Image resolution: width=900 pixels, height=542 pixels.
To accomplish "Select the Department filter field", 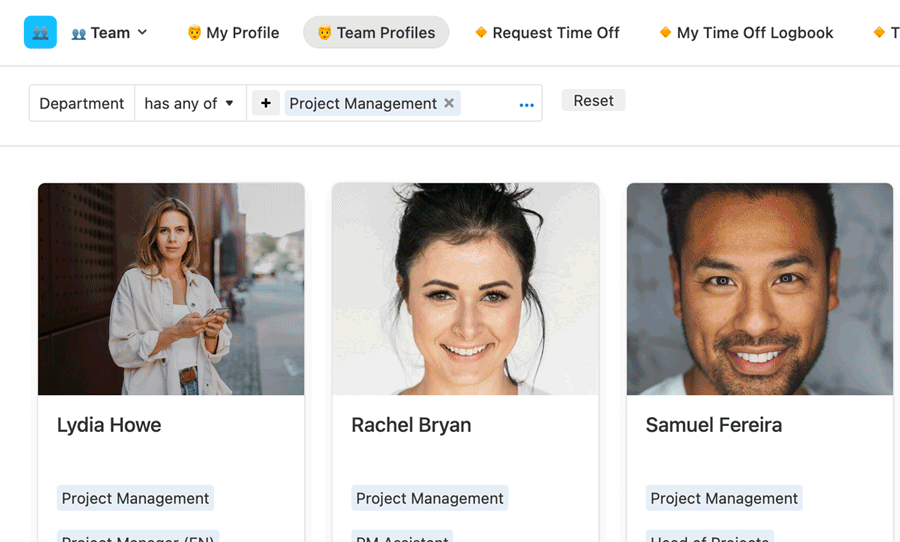I will point(82,103).
